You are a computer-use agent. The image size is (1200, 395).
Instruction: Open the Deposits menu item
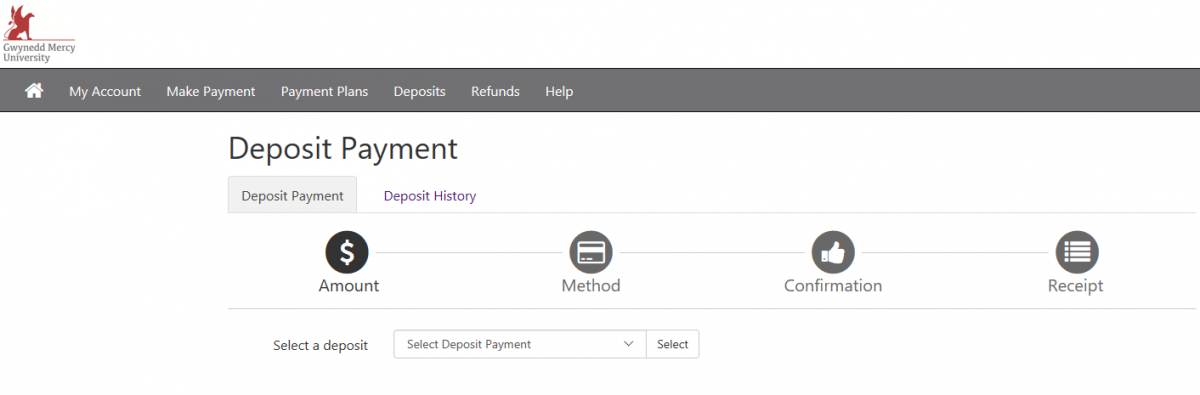[419, 91]
